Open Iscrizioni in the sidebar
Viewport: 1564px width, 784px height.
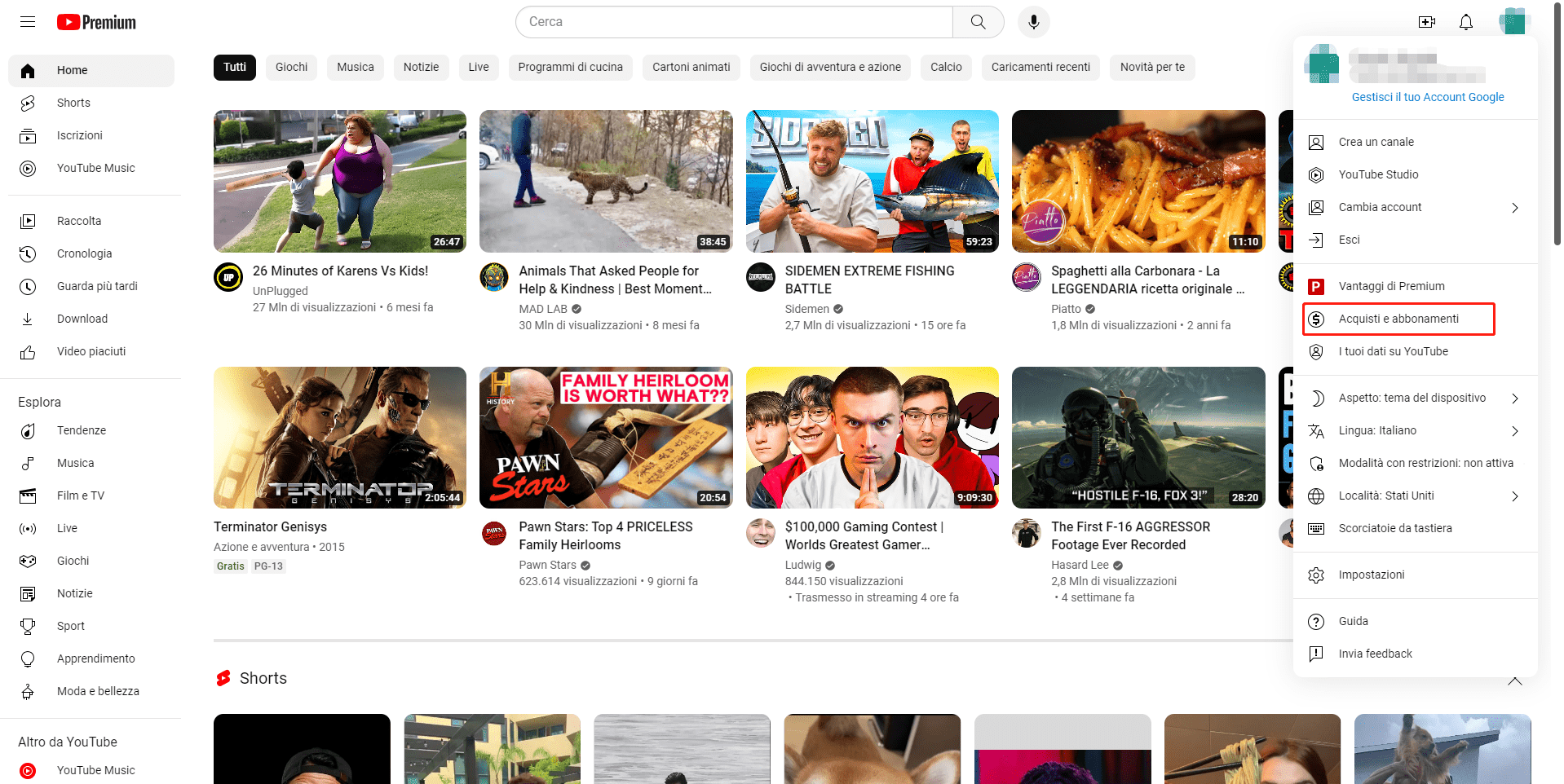point(91,135)
